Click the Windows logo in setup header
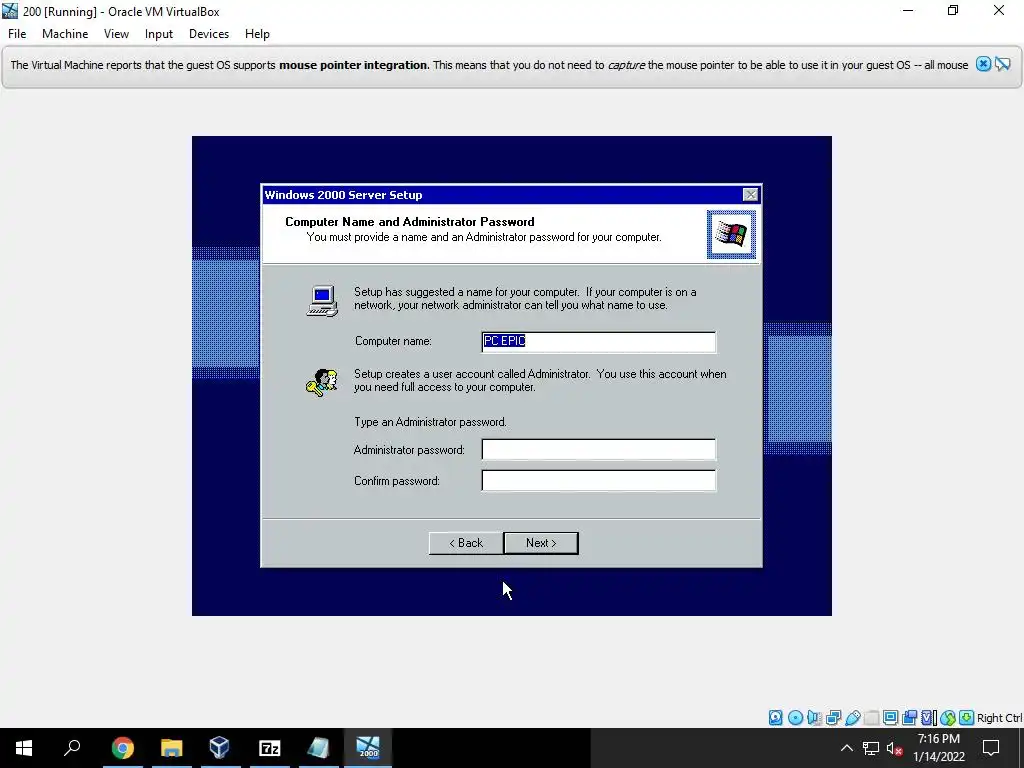Image resolution: width=1024 pixels, height=768 pixels. 731,234
